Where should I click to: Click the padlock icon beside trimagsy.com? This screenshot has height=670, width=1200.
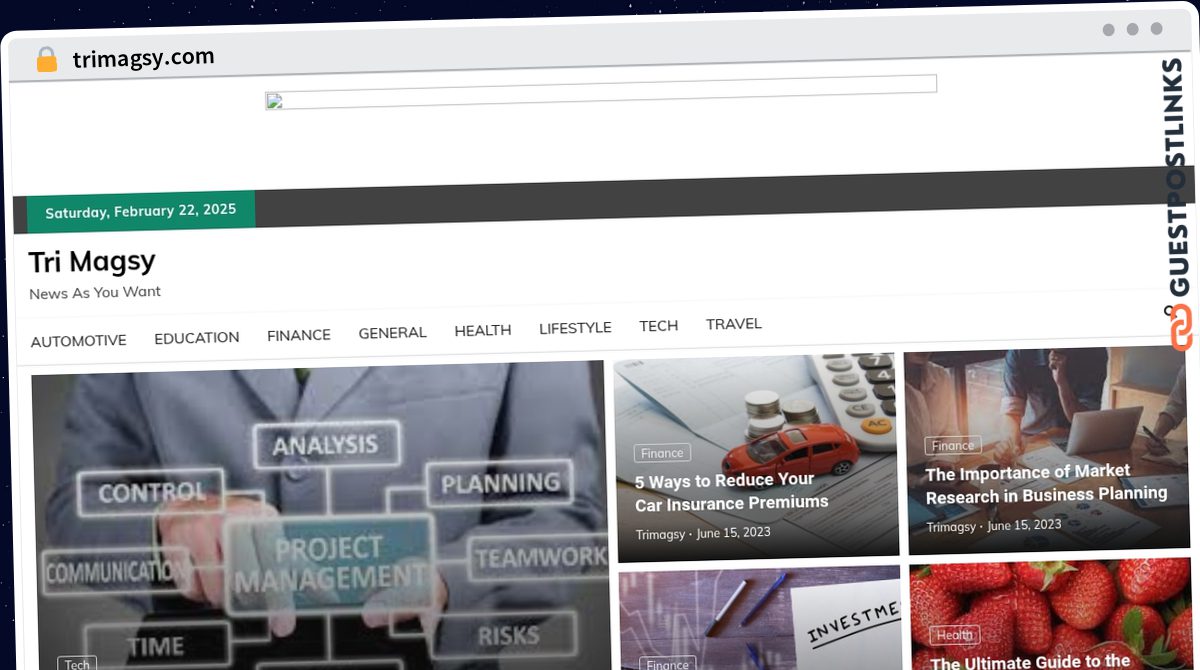point(47,60)
